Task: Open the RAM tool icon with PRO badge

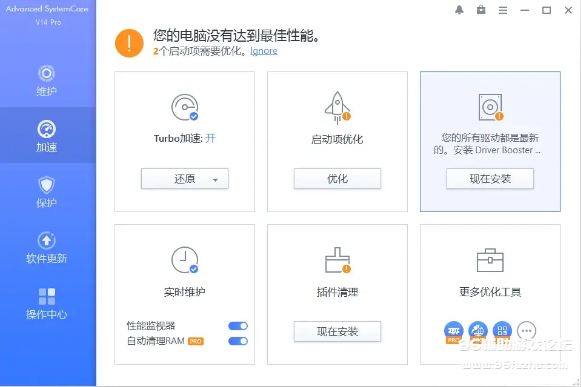Action: coord(454,331)
